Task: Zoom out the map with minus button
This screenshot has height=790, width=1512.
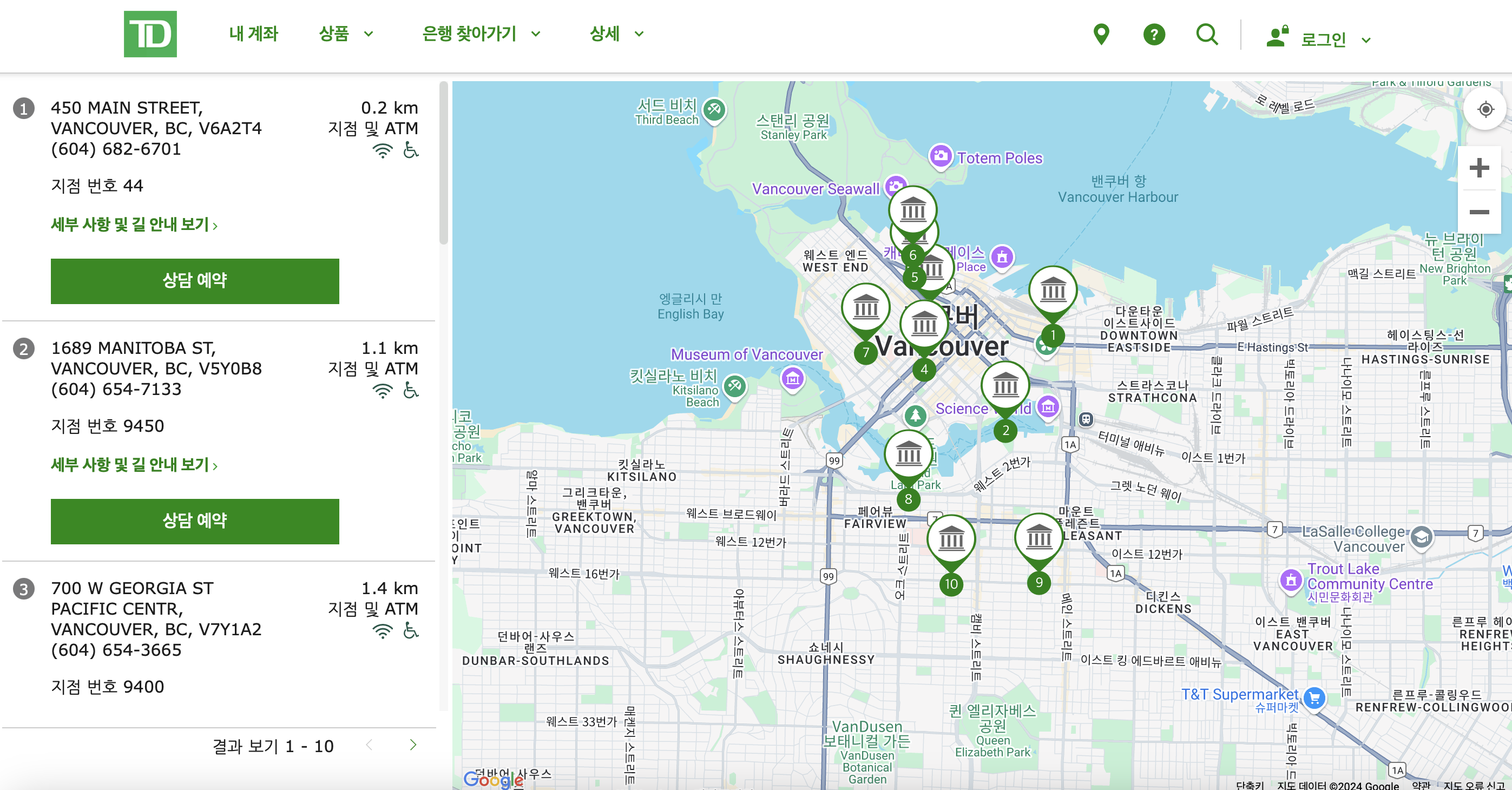Action: (x=1478, y=212)
